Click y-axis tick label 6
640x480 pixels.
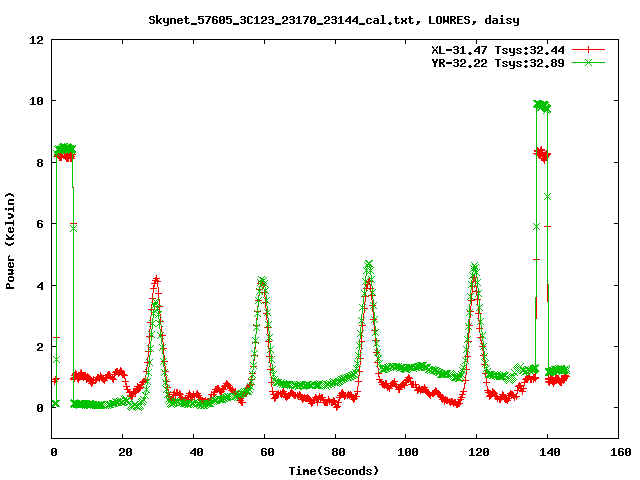pyautogui.click(x=40, y=224)
